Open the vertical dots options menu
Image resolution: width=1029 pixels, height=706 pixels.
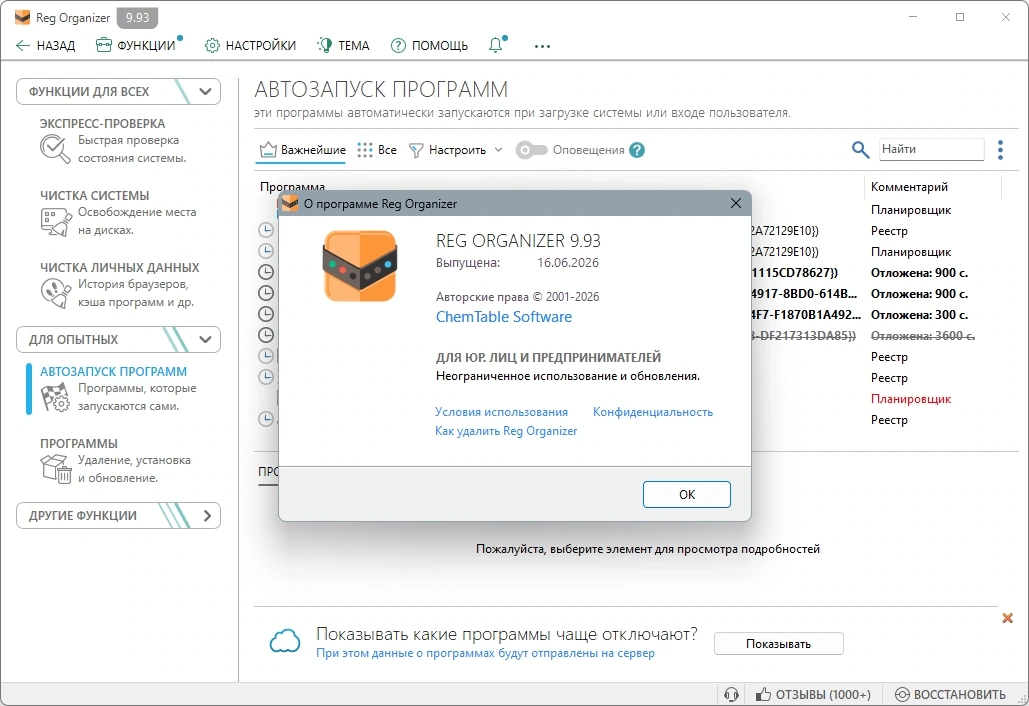tap(1000, 150)
